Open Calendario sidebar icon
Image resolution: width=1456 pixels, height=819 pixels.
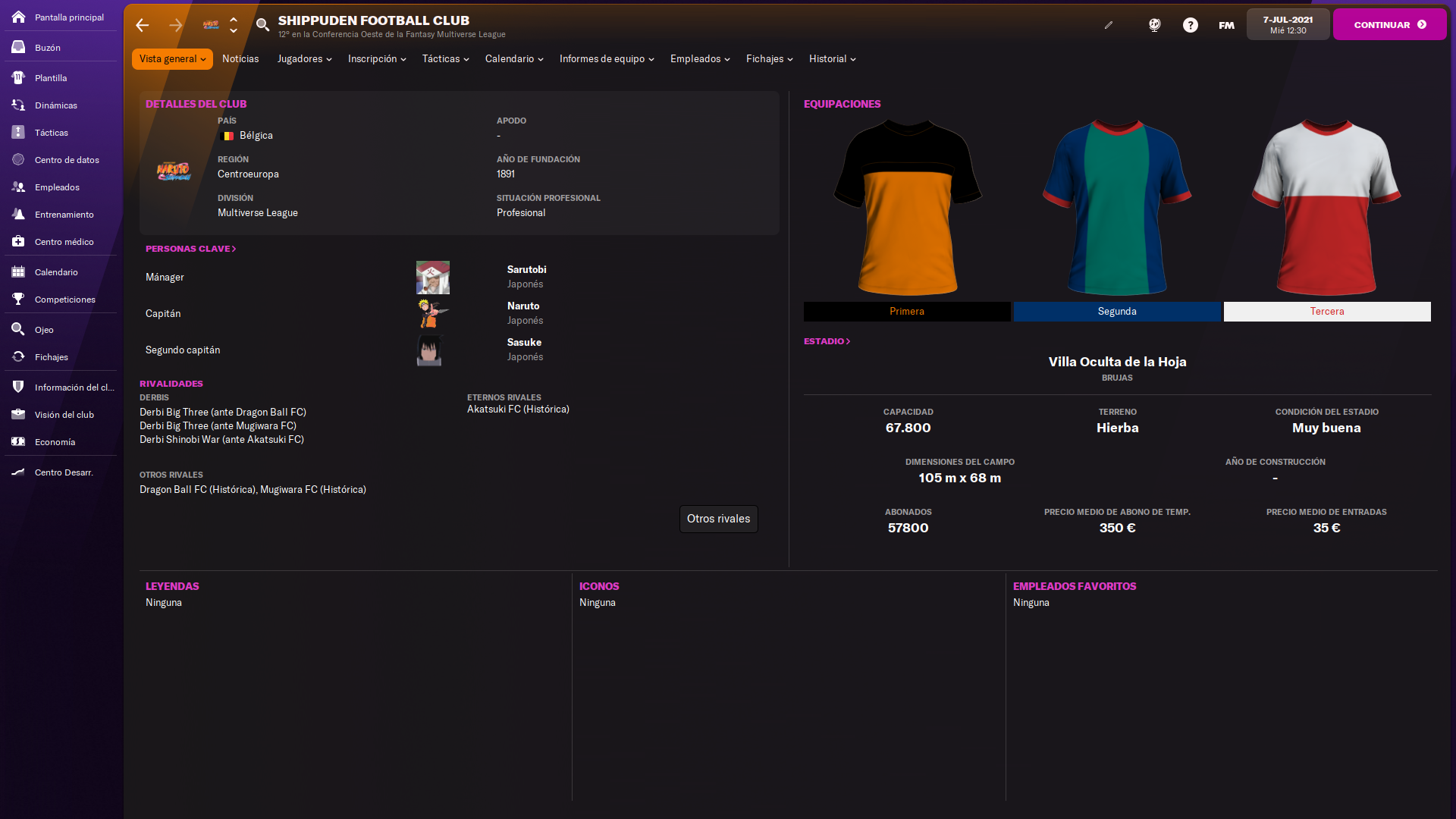tap(18, 271)
